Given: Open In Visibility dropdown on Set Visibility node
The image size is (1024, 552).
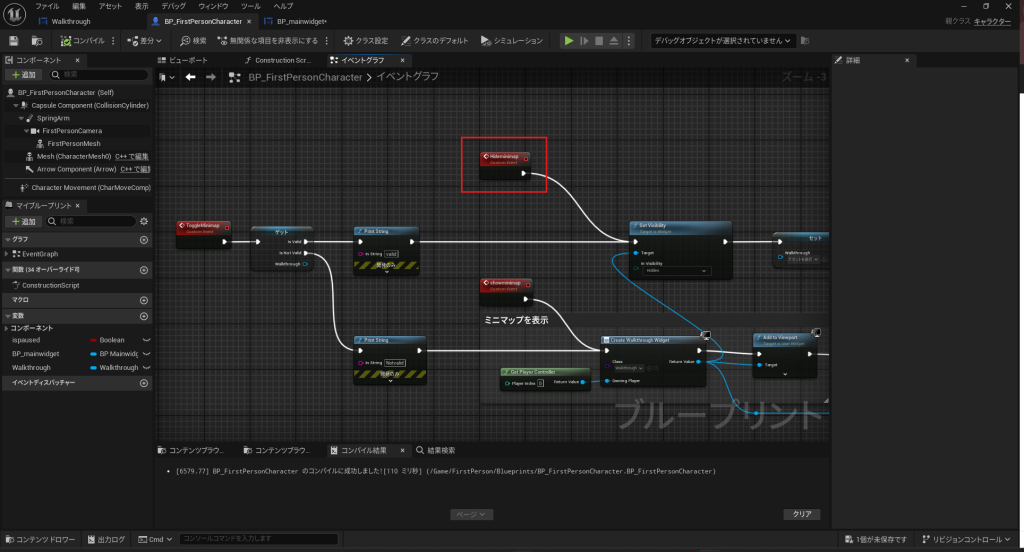Looking at the screenshot, I should [676, 271].
